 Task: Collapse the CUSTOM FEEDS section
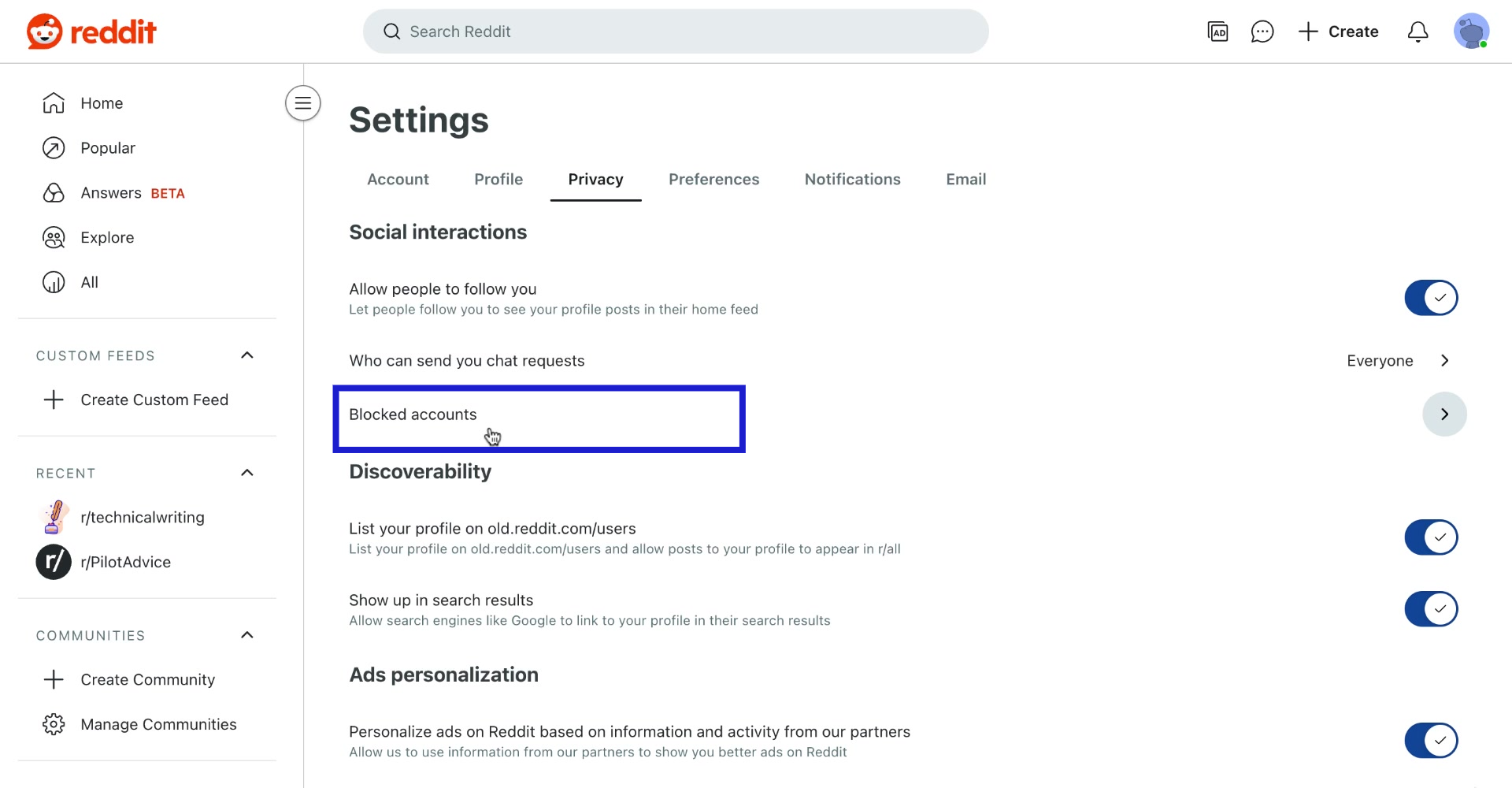point(246,355)
